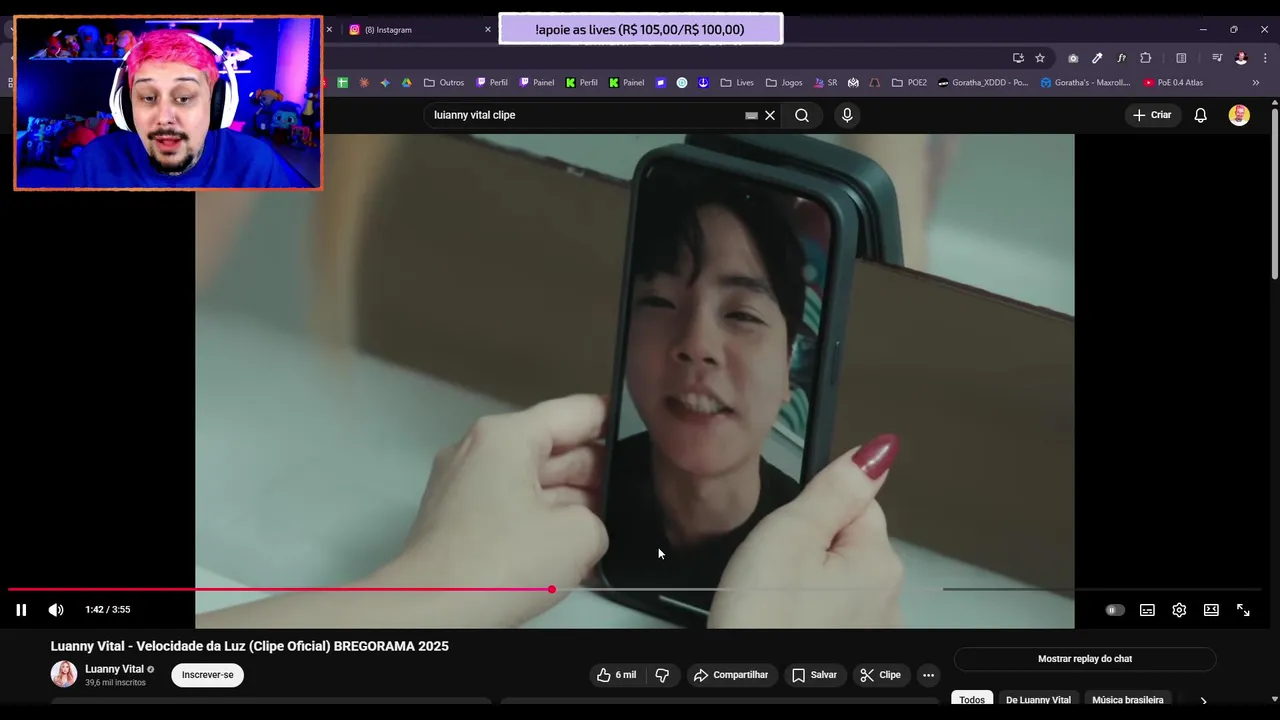The width and height of the screenshot is (1280, 720).
Task: Open the SR bookmark
Action: [x=826, y=83]
